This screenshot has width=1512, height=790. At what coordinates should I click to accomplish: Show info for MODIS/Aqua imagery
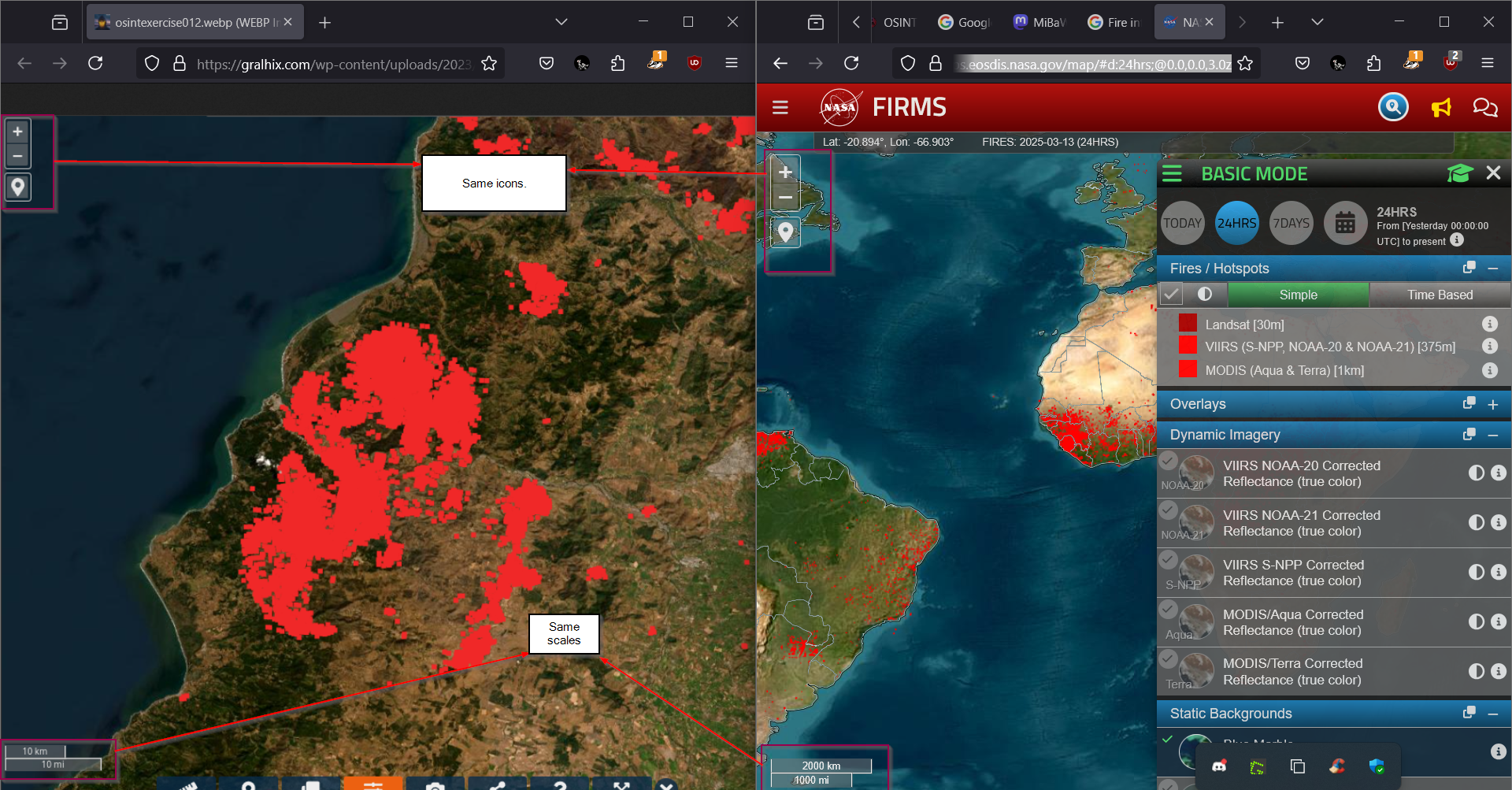(1498, 621)
